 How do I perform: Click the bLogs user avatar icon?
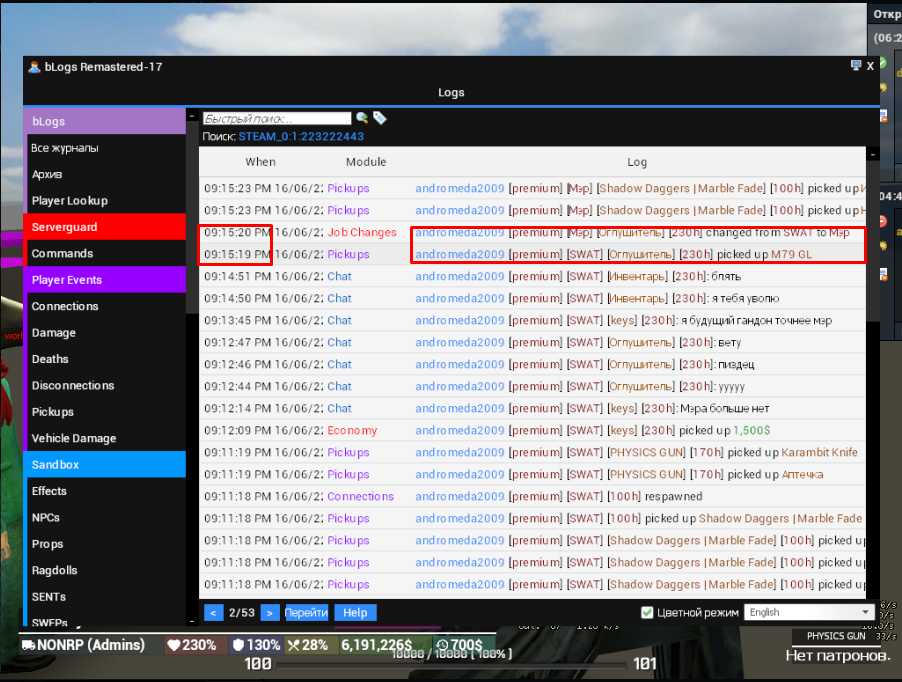(x=34, y=67)
